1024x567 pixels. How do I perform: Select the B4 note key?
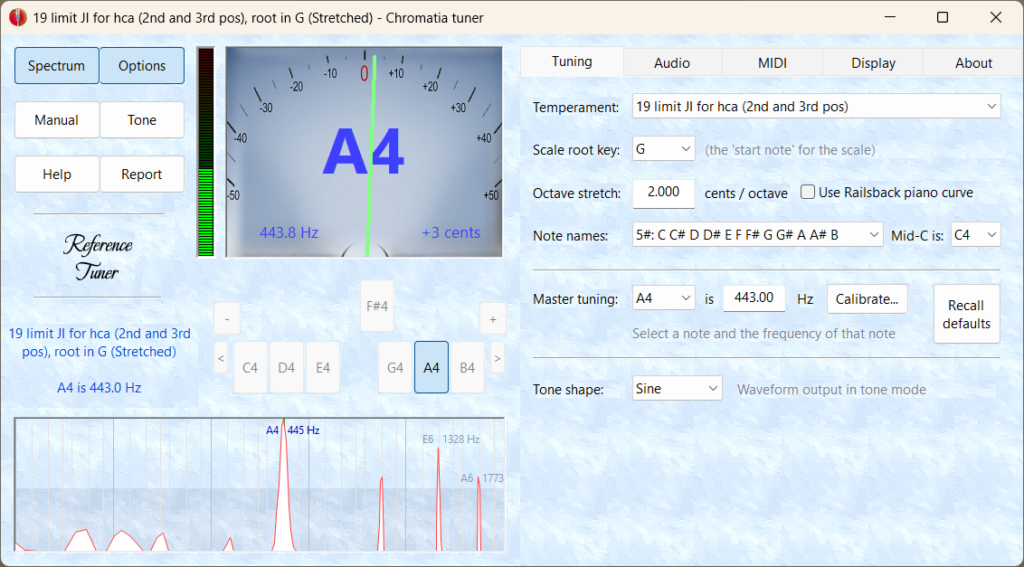(467, 367)
